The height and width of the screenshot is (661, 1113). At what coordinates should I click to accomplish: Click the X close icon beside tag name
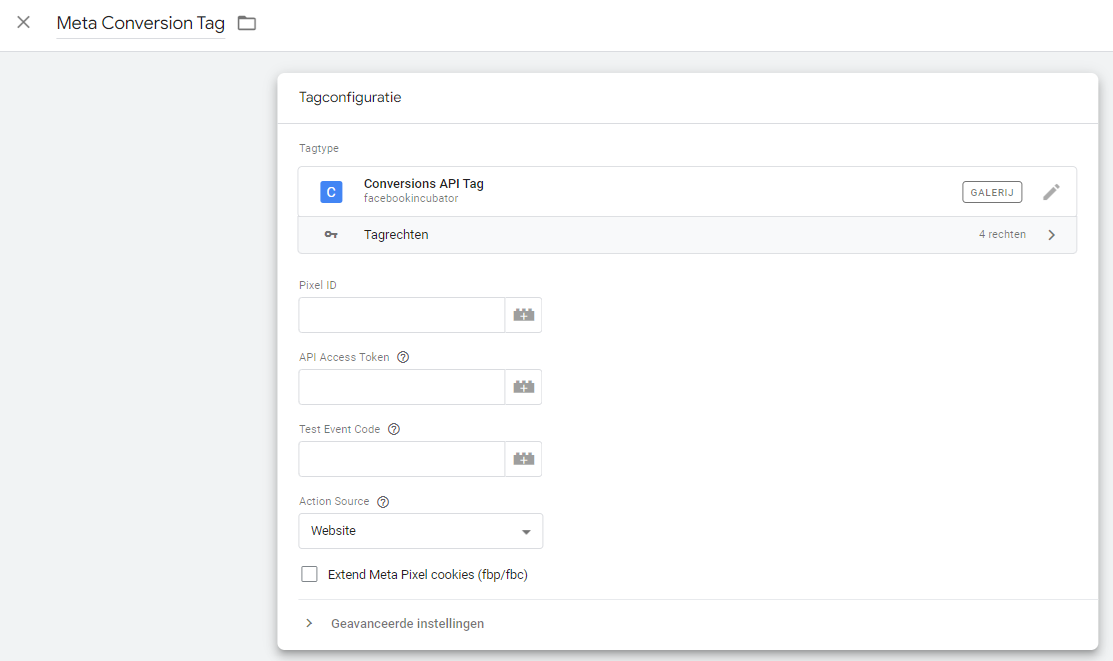click(x=24, y=23)
